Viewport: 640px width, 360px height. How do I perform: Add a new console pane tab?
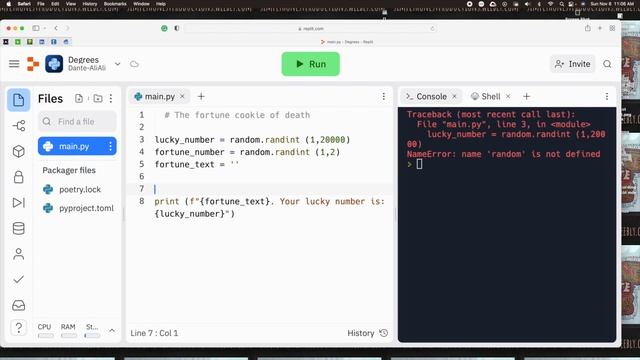(527, 96)
